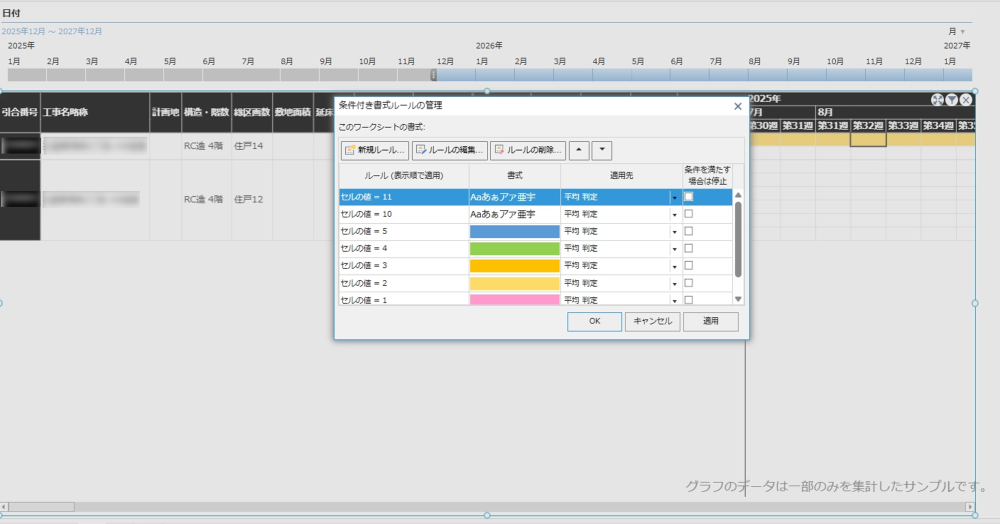
Task: Check stop-if-true for rule セルの値 = 11
Action: click(689, 197)
